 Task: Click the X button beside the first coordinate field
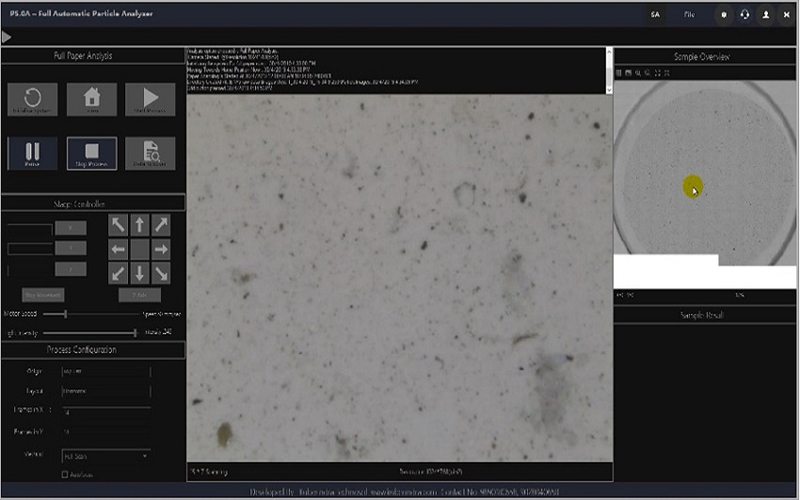coord(70,228)
